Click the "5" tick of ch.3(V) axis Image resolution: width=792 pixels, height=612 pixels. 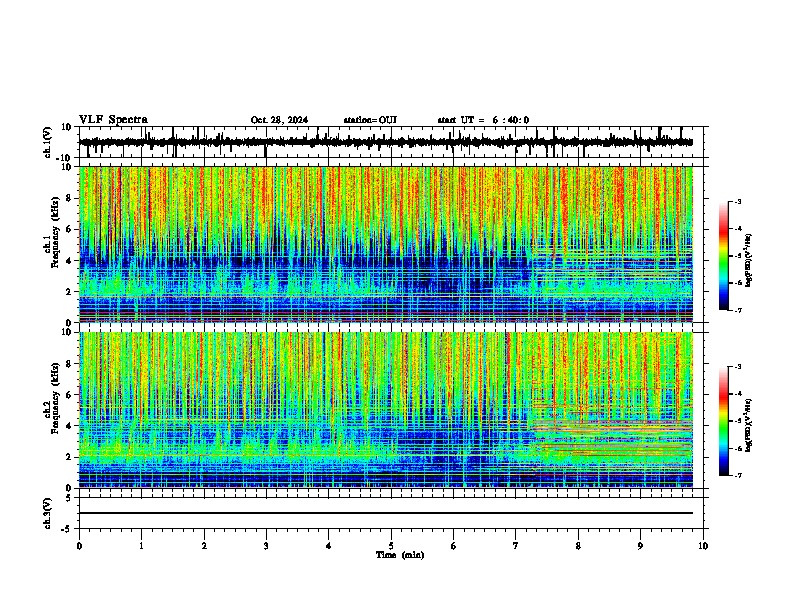[x=70, y=497]
